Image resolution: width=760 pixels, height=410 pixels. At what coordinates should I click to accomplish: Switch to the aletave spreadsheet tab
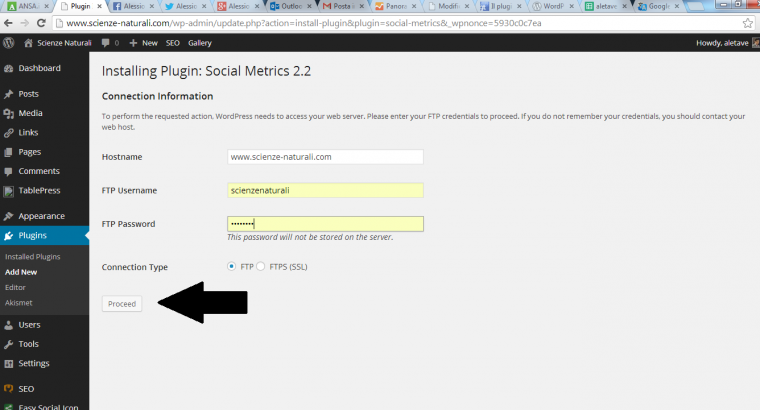pyautogui.click(x=606, y=6)
